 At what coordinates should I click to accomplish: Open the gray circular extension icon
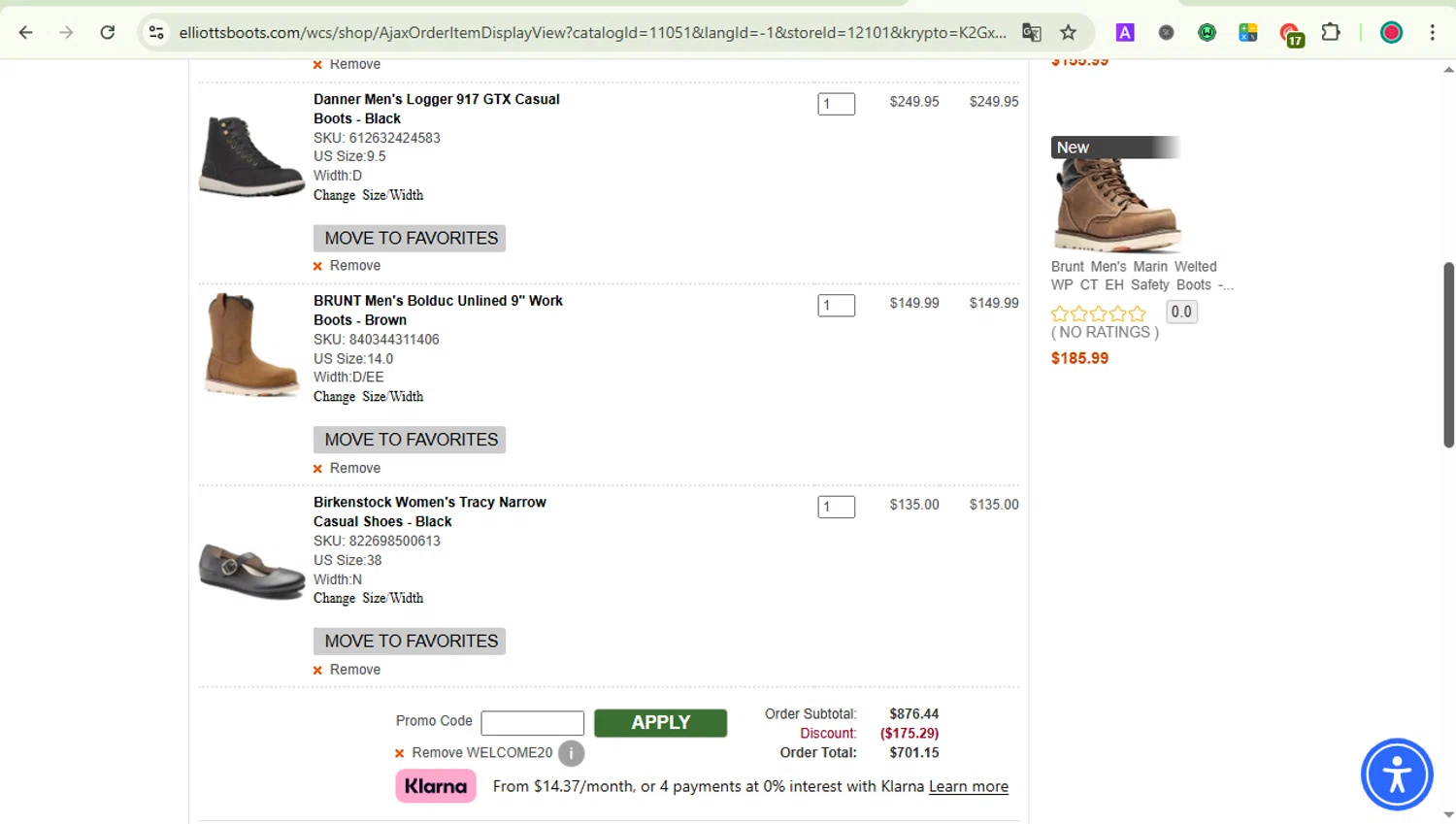tap(1167, 32)
